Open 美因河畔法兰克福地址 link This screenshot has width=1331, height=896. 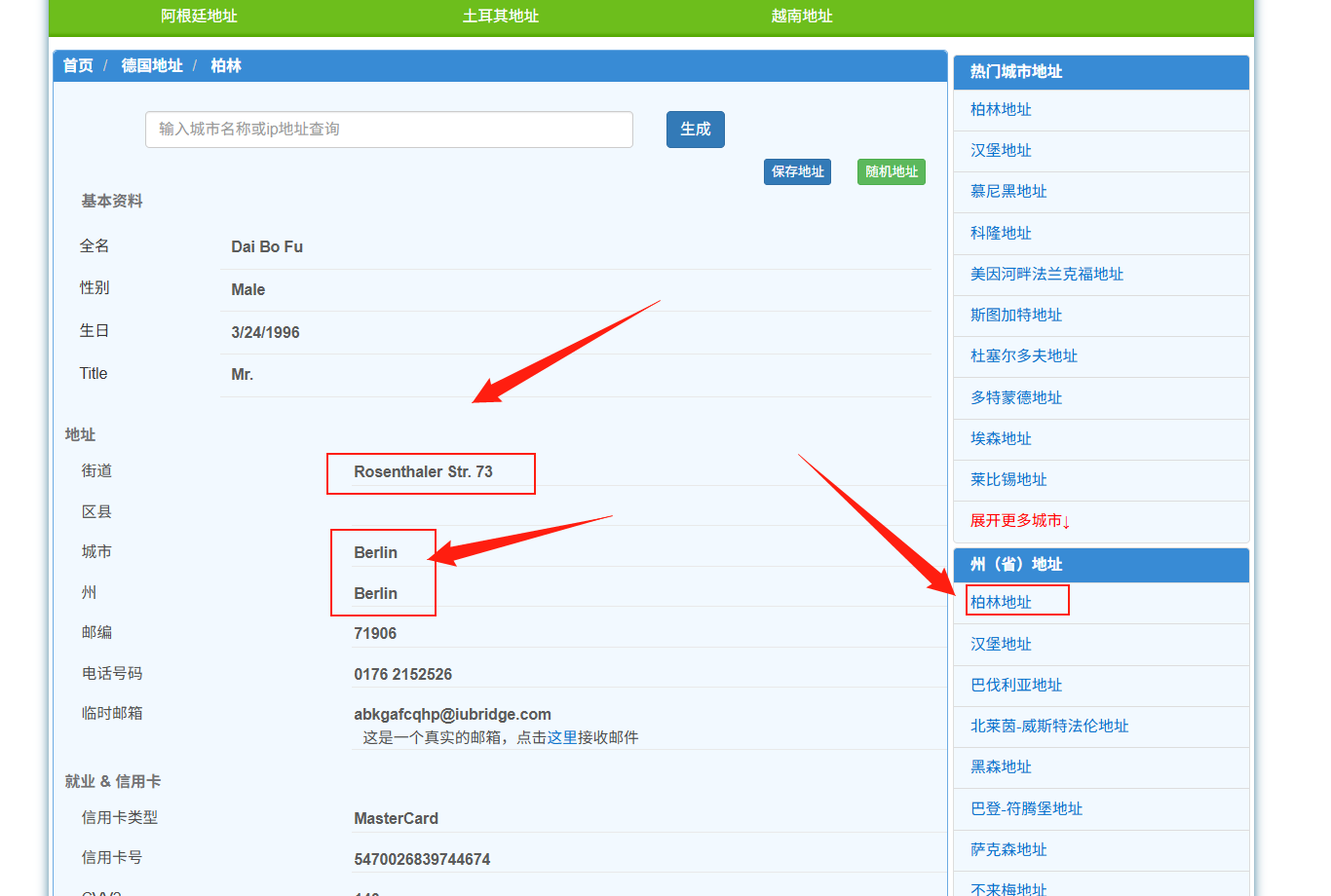1046,275
